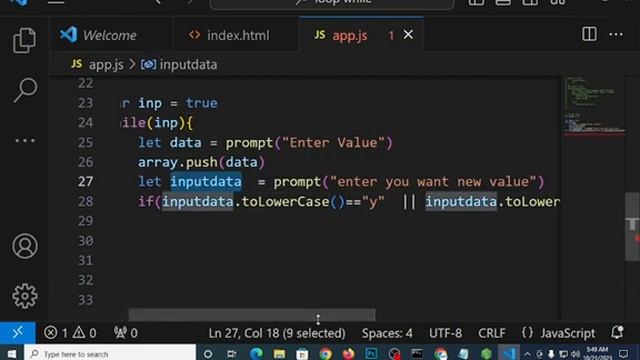The height and width of the screenshot is (360, 640).
Task: Select language mode JavaScript
Action: [x=567, y=333]
